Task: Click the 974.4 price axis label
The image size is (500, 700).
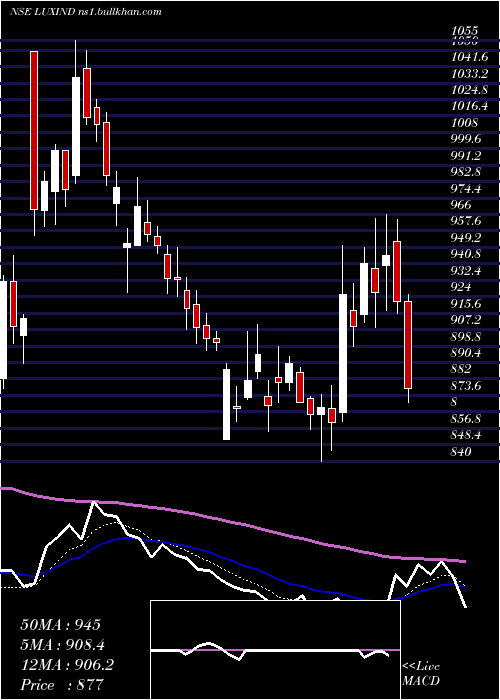Action: [467, 189]
